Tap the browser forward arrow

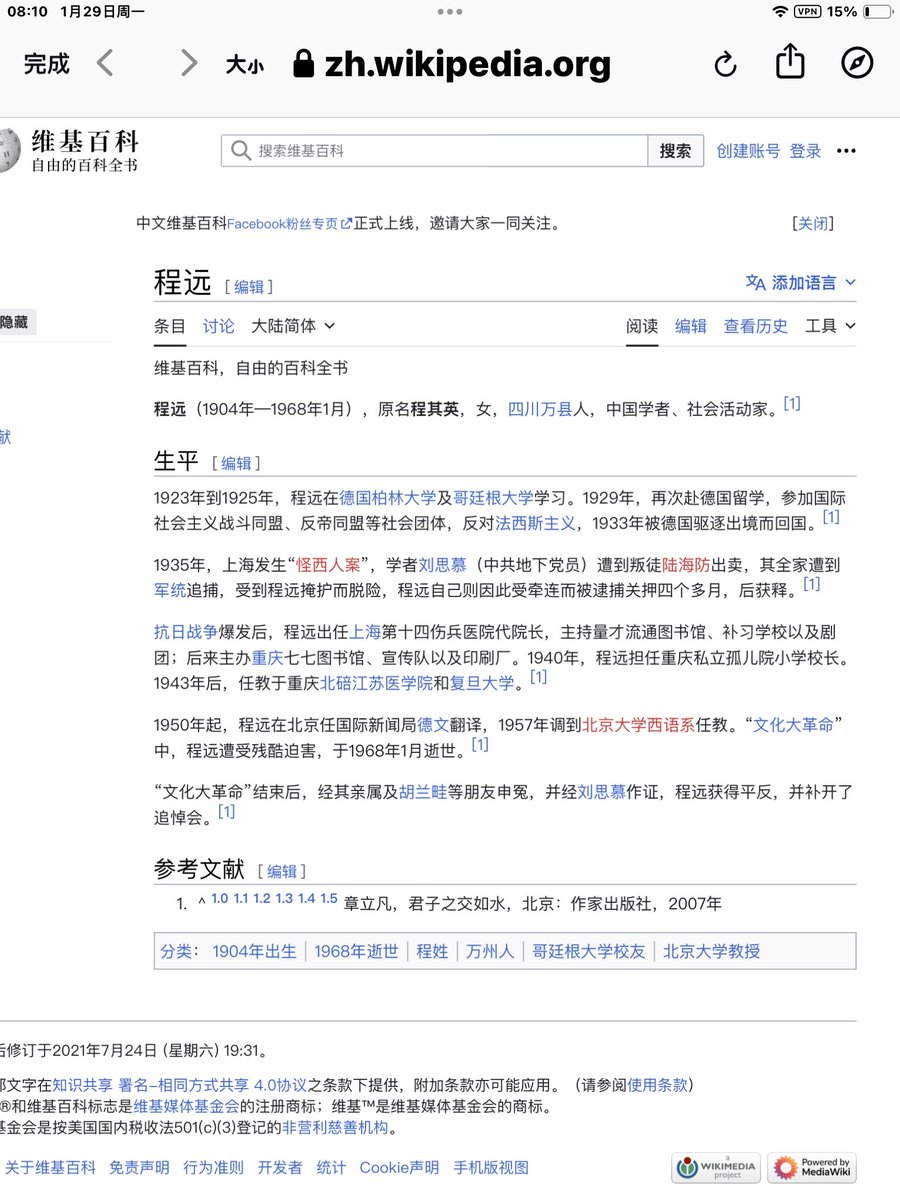point(188,64)
